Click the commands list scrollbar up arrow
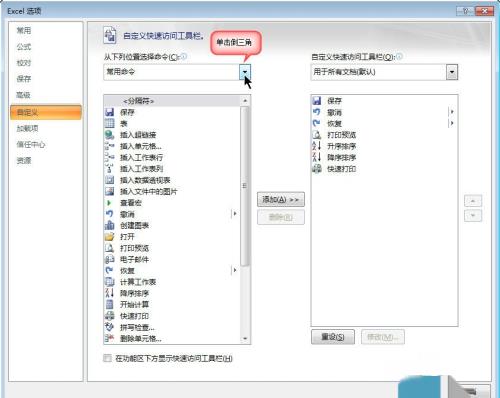This screenshot has width=500, height=398. tap(245, 101)
